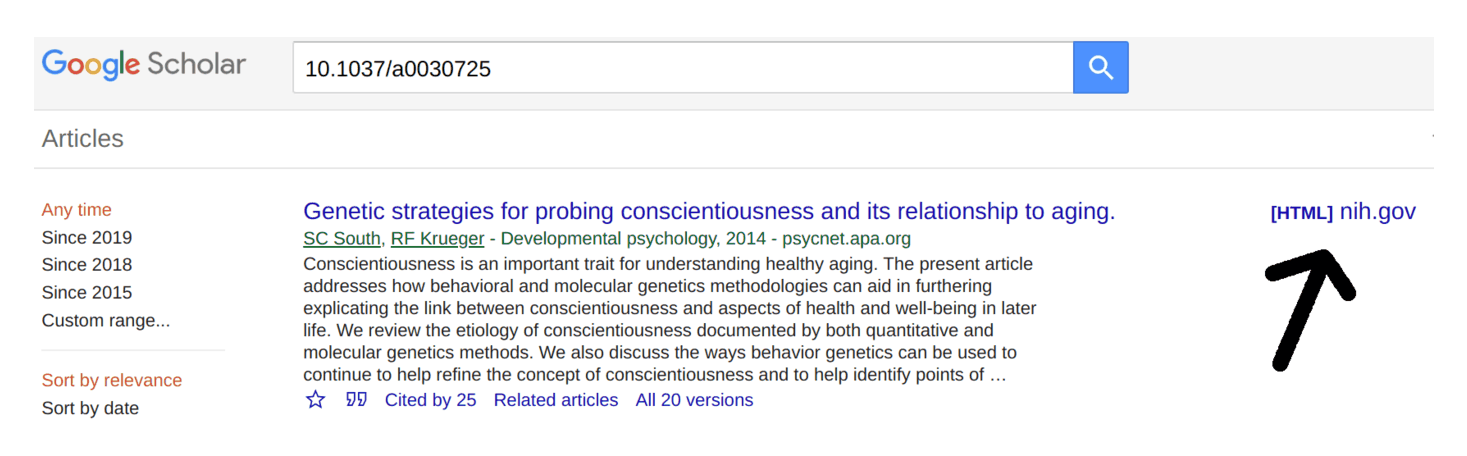Click the cite quotation marks icon

pyautogui.click(x=356, y=400)
